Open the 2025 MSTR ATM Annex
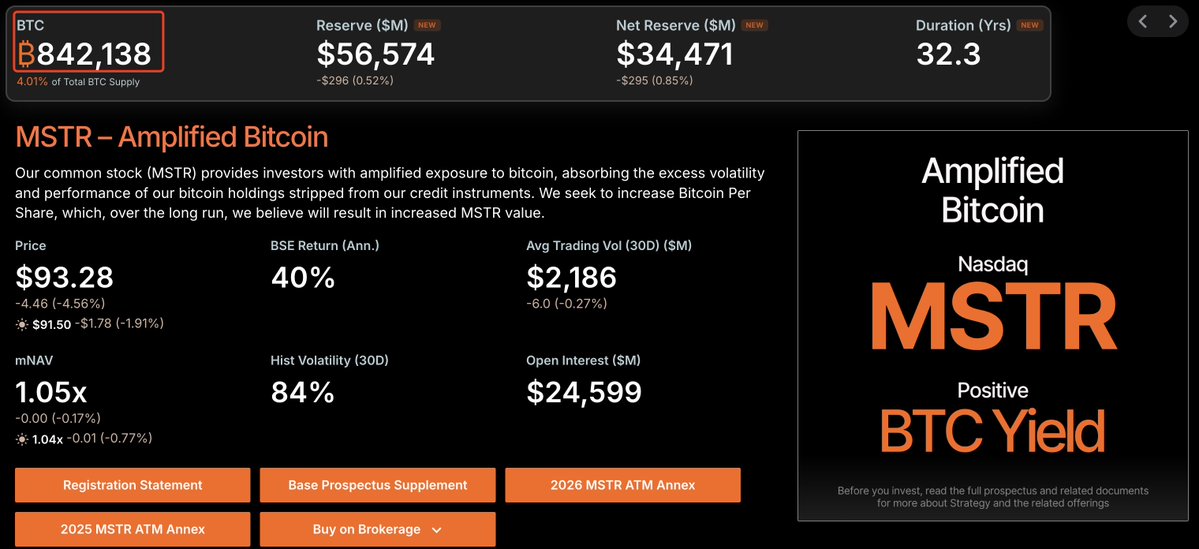The width and height of the screenshot is (1199, 549). click(x=132, y=529)
